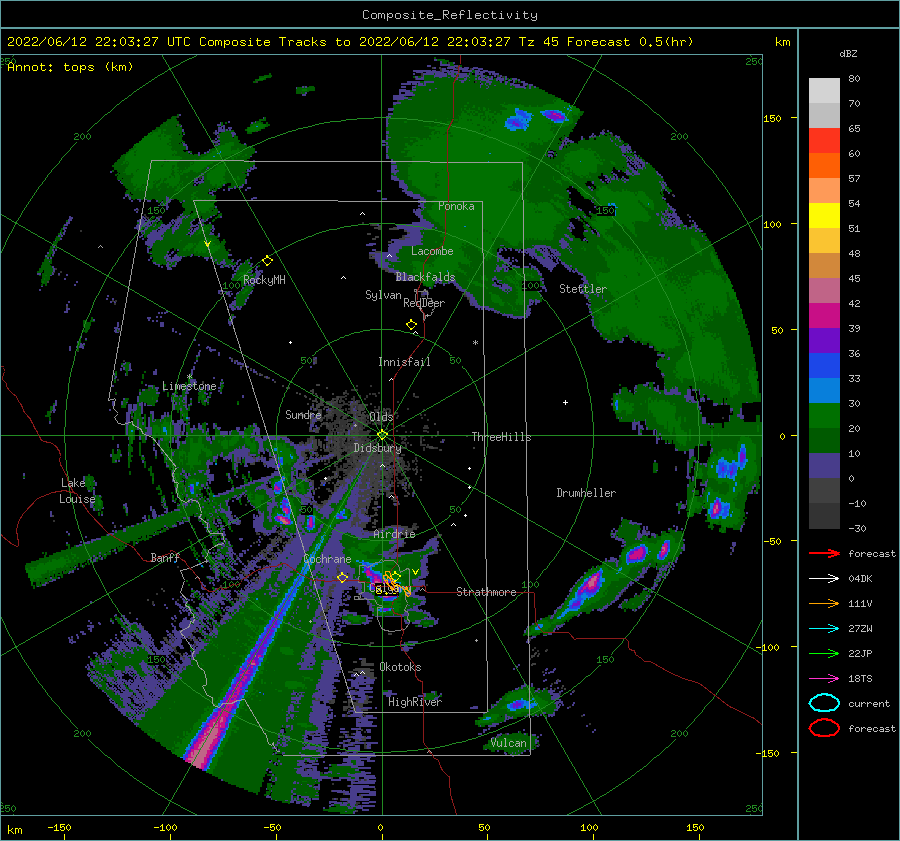Click the white 04DK track arrow
Image resolution: width=900 pixels, height=841 pixels.
click(824, 579)
